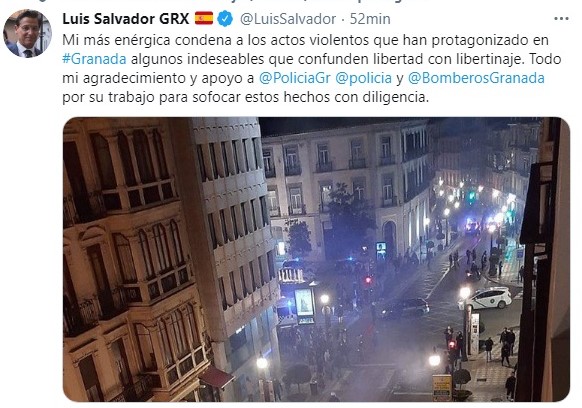Viewport: 582px width, 408px height.
Task: Click the line 'por su trabajo para sofocar'
Action: [x=245, y=97]
